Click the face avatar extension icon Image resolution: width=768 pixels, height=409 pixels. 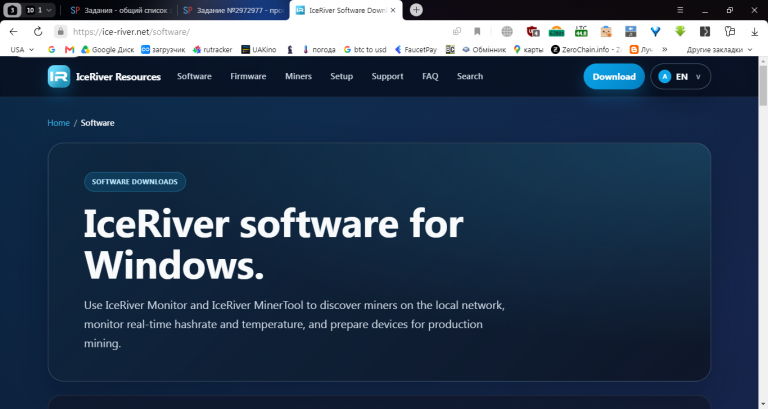(x=606, y=31)
